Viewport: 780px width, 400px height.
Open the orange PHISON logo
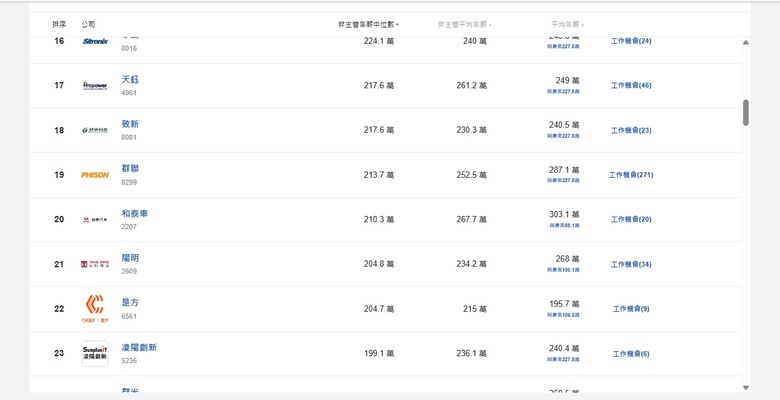tap(95, 175)
